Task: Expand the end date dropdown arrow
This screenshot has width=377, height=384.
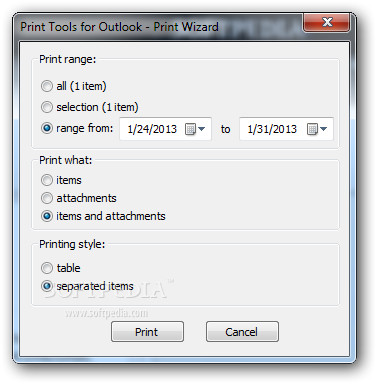Action: pyautogui.click(x=323, y=129)
